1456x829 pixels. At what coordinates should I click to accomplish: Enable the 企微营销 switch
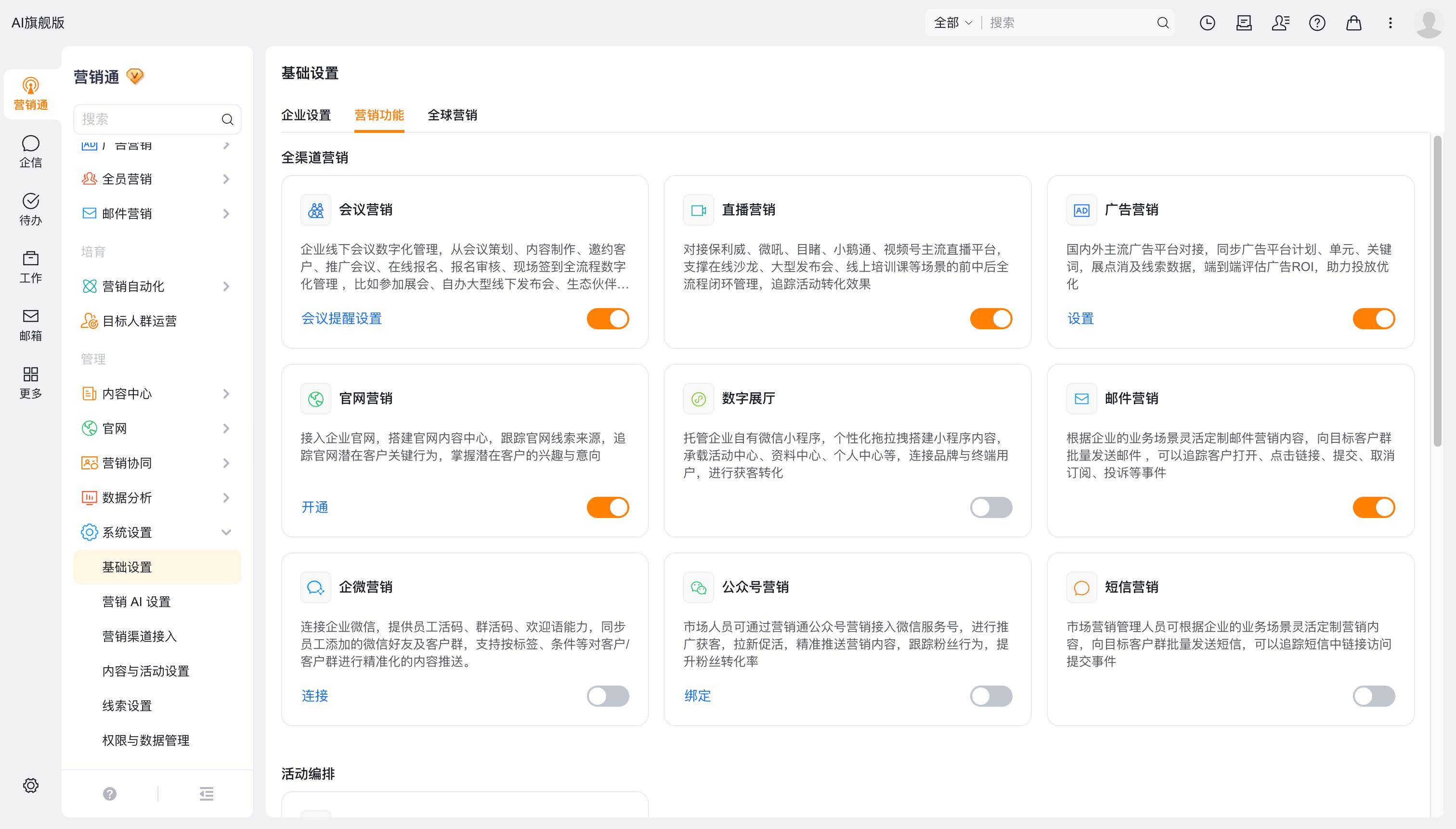[x=608, y=696]
